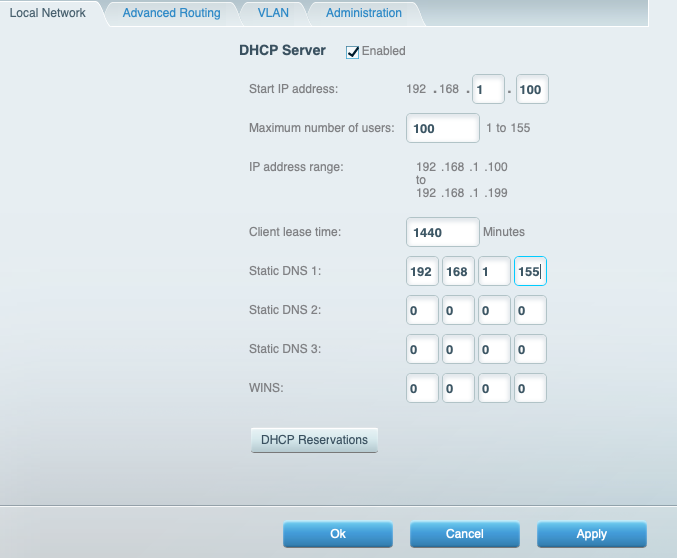
Task: Click the 'Static DNS 2:' label
Action: (285, 310)
